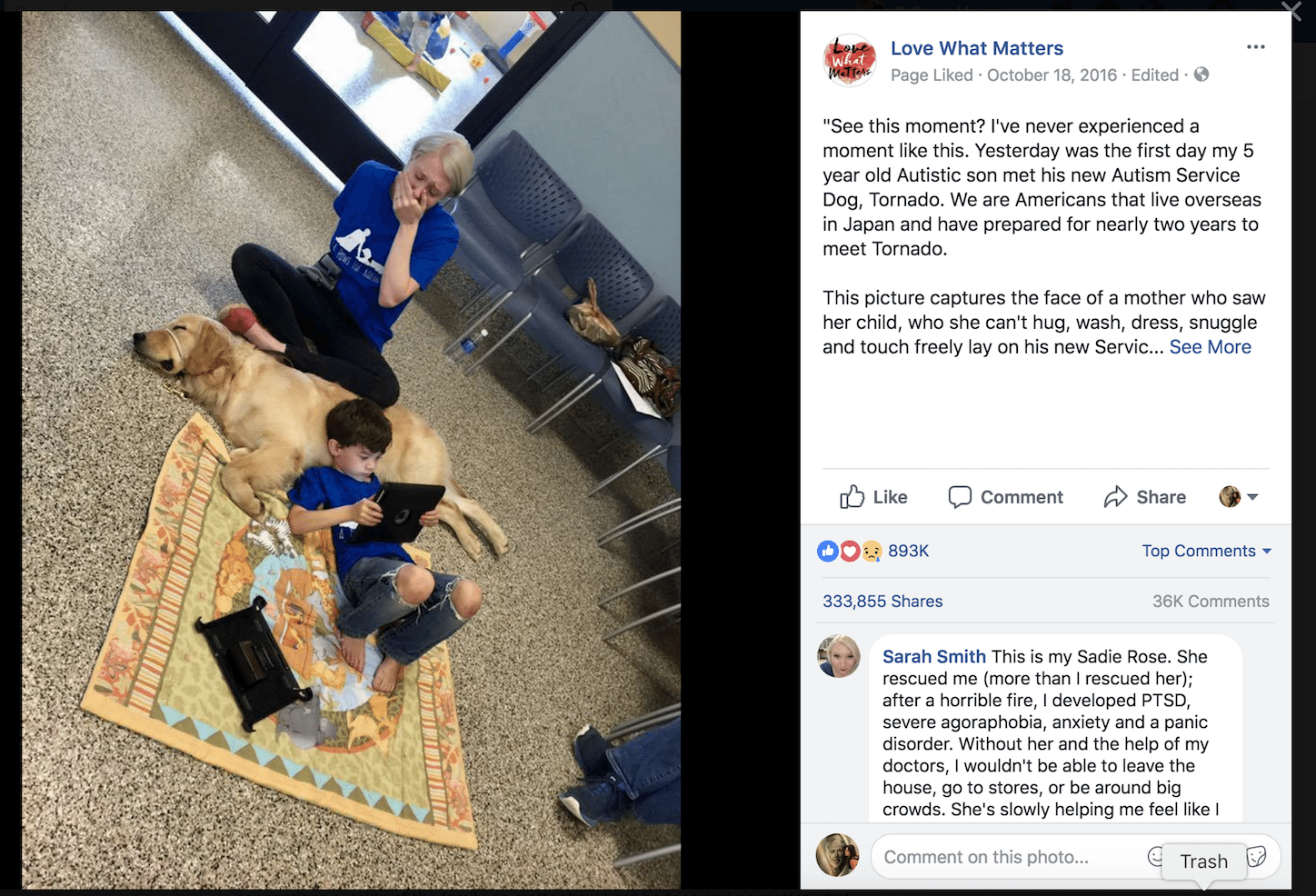Expand the Top Comments sort dropdown
The image size is (1316, 896).
[1207, 551]
